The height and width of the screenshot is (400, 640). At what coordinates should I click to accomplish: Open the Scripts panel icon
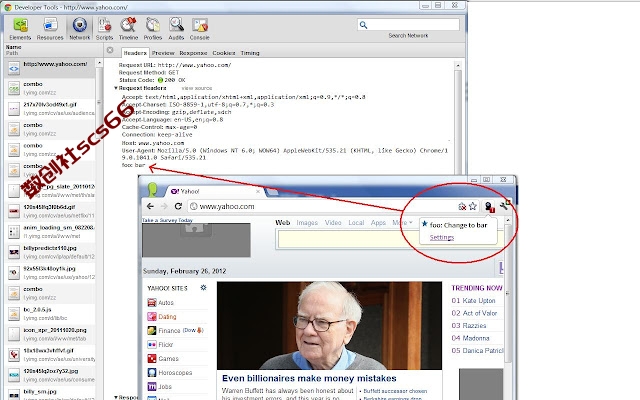tap(104, 29)
